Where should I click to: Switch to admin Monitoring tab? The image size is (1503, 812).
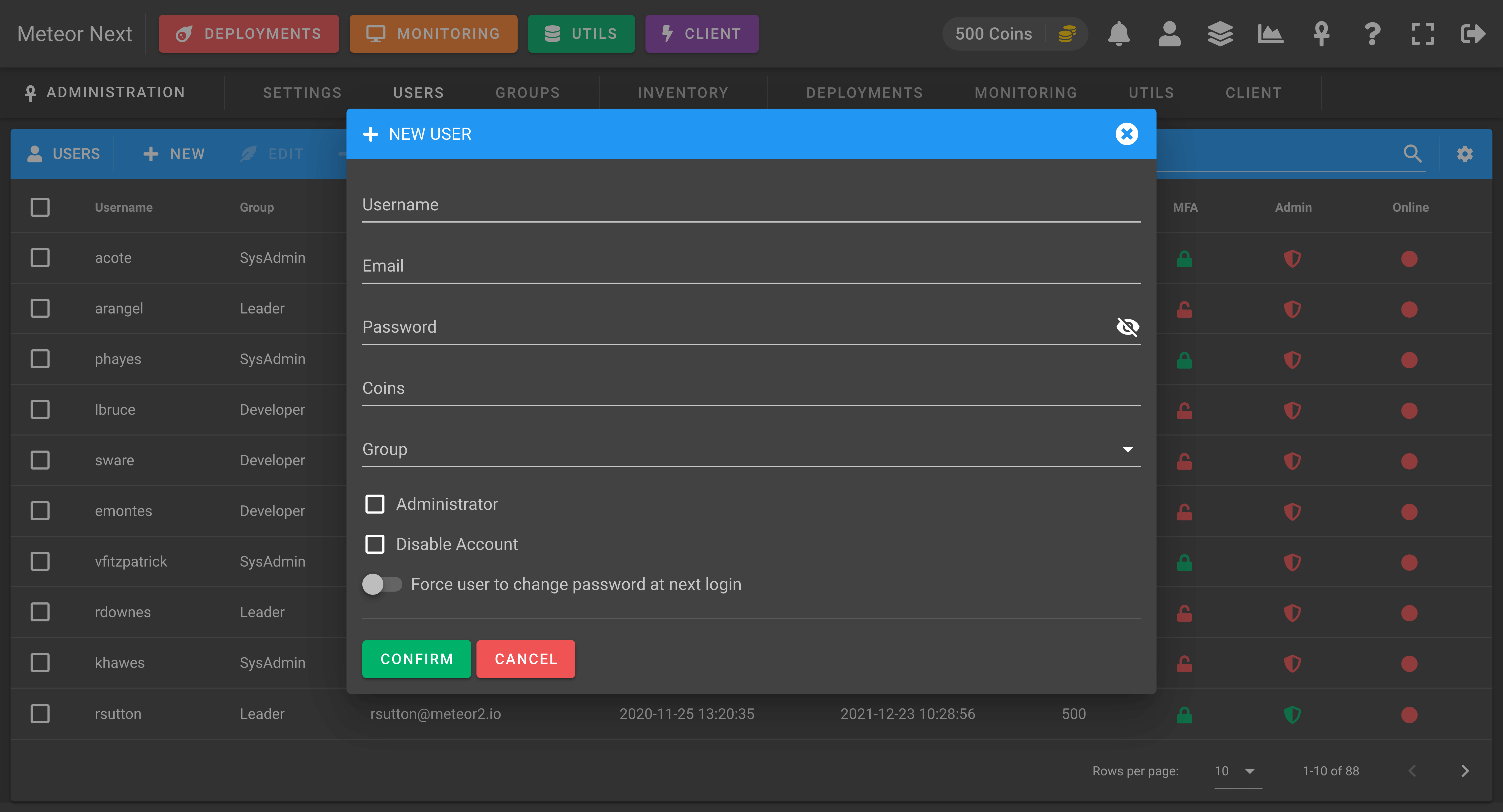tap(1026, 93)
